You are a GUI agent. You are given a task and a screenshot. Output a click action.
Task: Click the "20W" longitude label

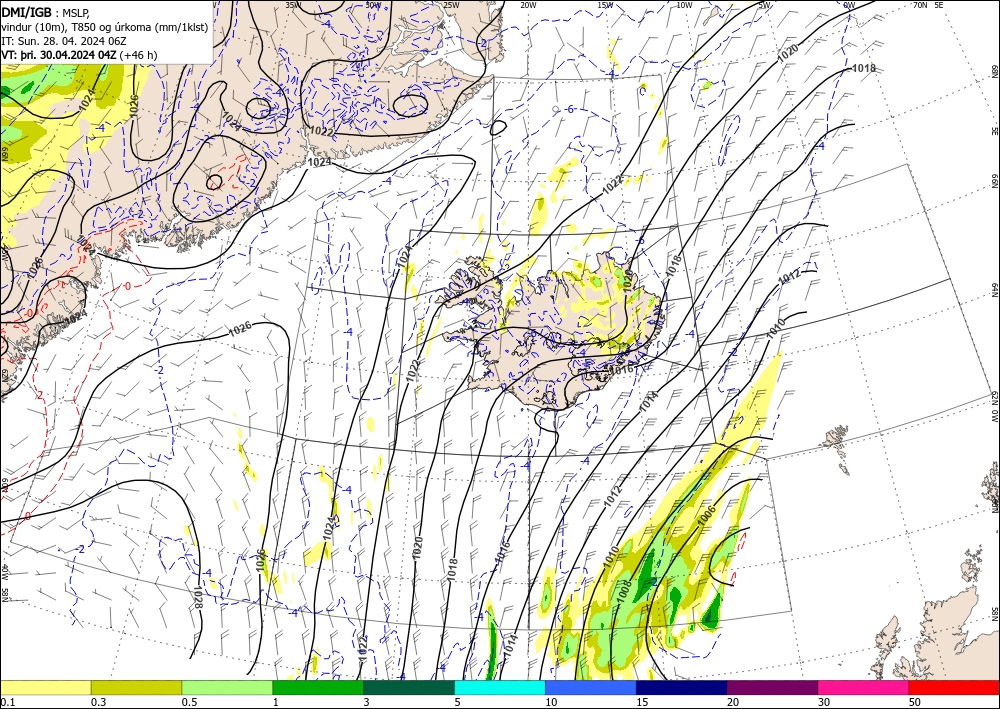point(528,5)
